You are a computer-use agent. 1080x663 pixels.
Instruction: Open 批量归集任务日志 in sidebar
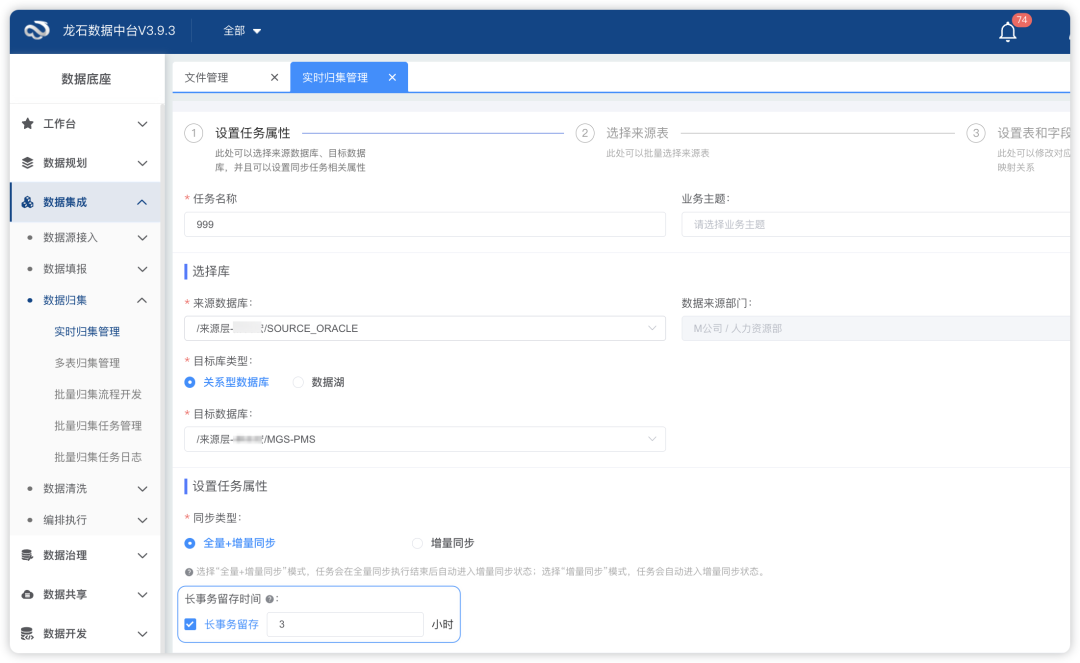coord(98,458)
